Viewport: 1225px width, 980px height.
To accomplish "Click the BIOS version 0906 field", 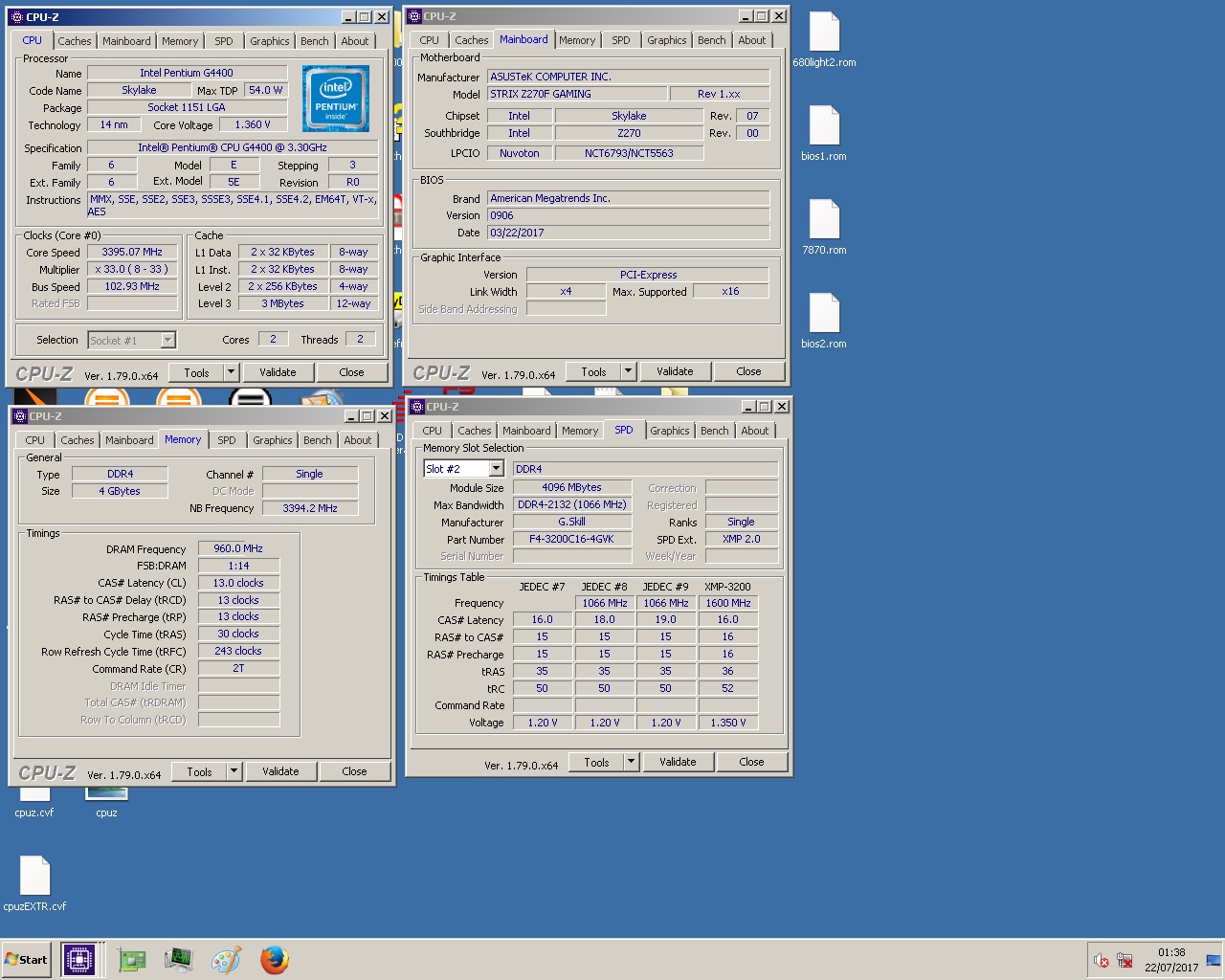I will [x=628, y=215].
